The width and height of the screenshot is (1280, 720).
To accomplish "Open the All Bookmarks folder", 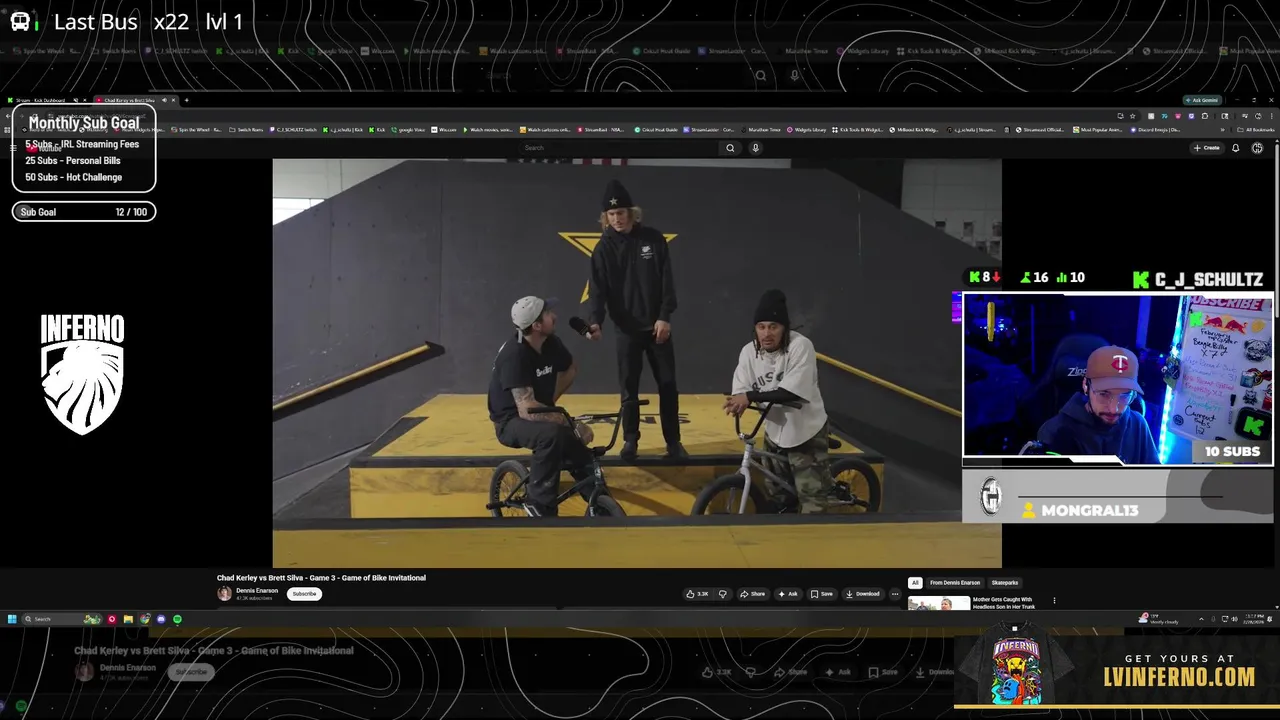I will coord(1257,130).
